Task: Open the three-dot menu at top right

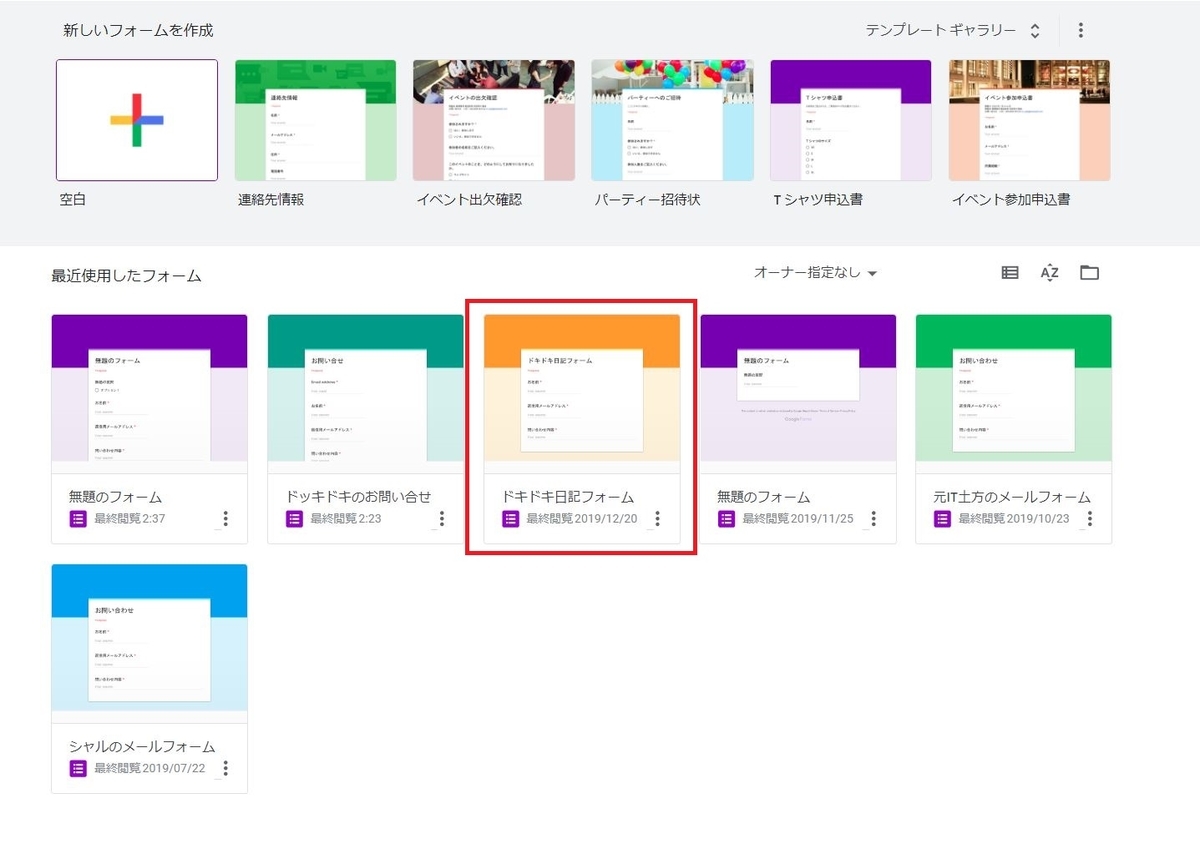Action: (1081, 29)
